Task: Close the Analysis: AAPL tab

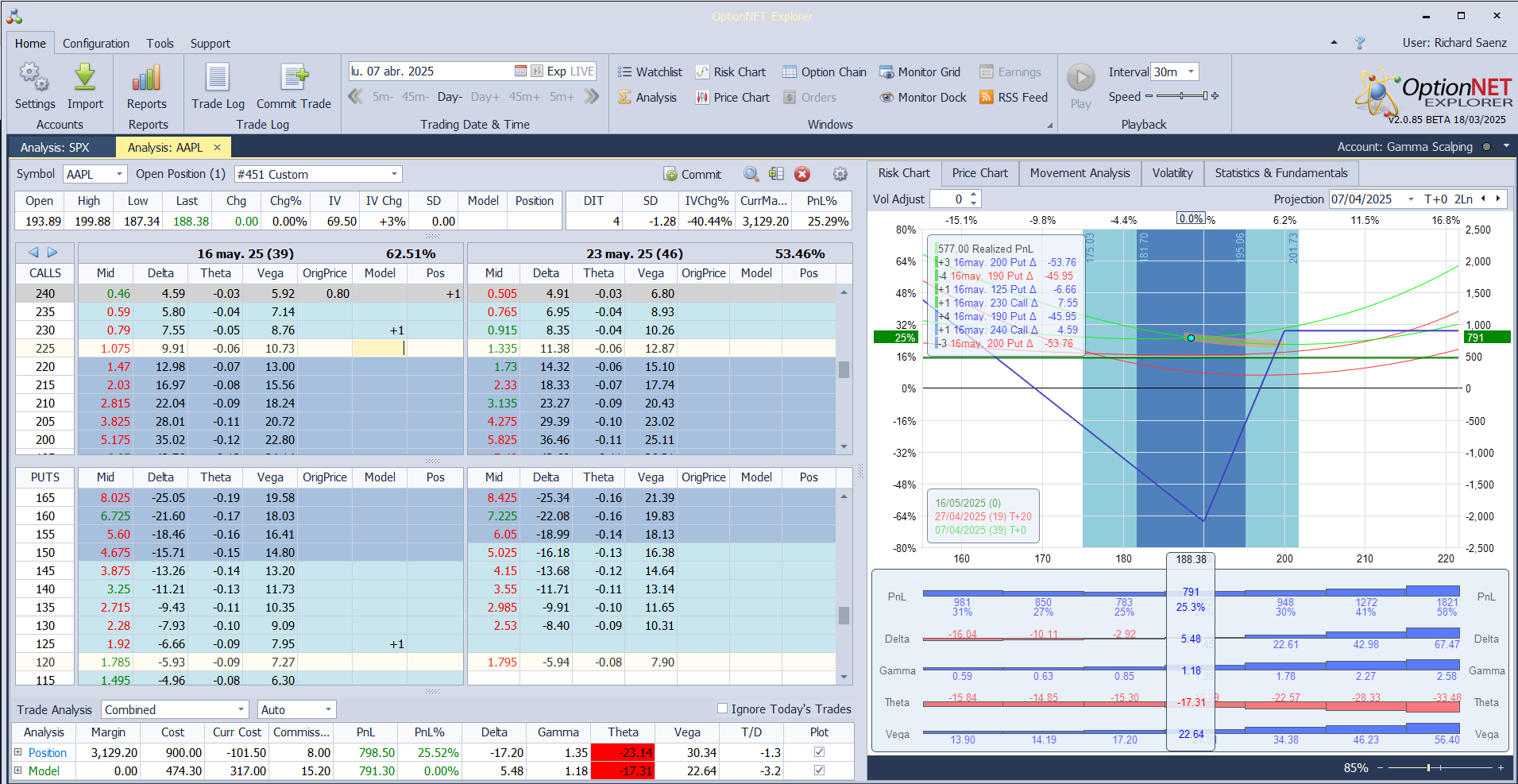Action: coord(218,147)
